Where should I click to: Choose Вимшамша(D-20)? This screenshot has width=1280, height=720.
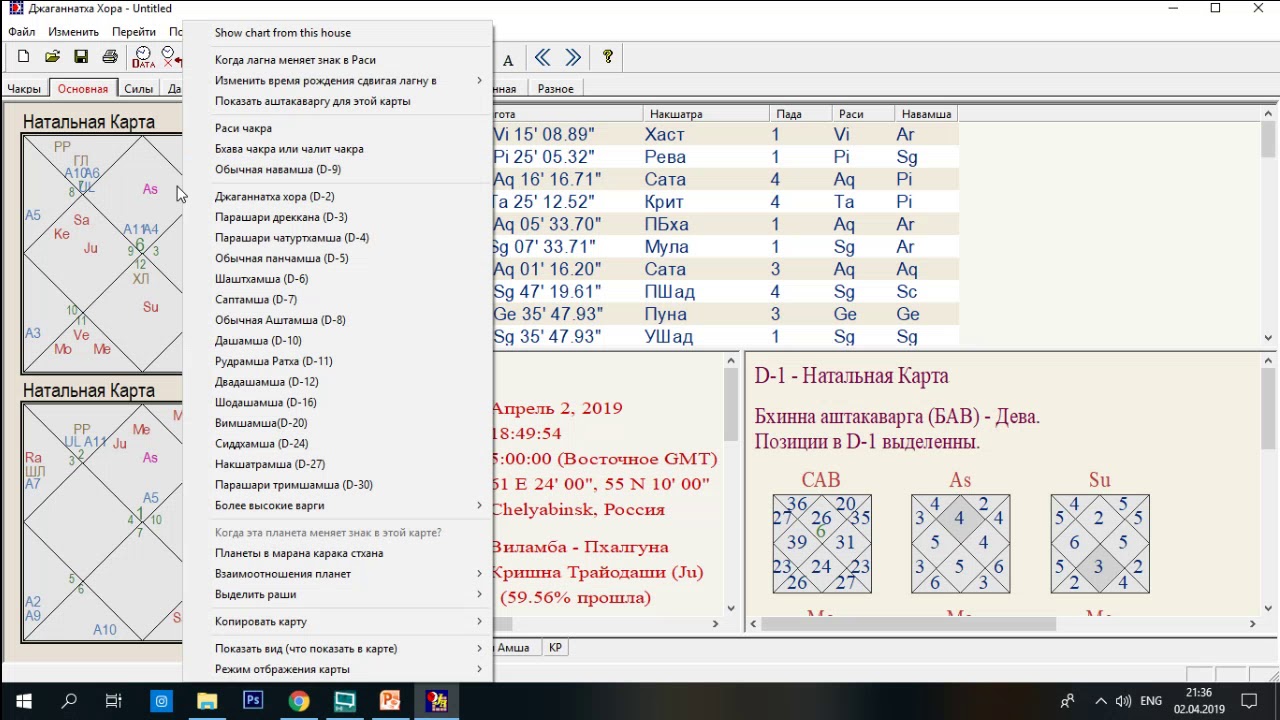pos(338,423)
